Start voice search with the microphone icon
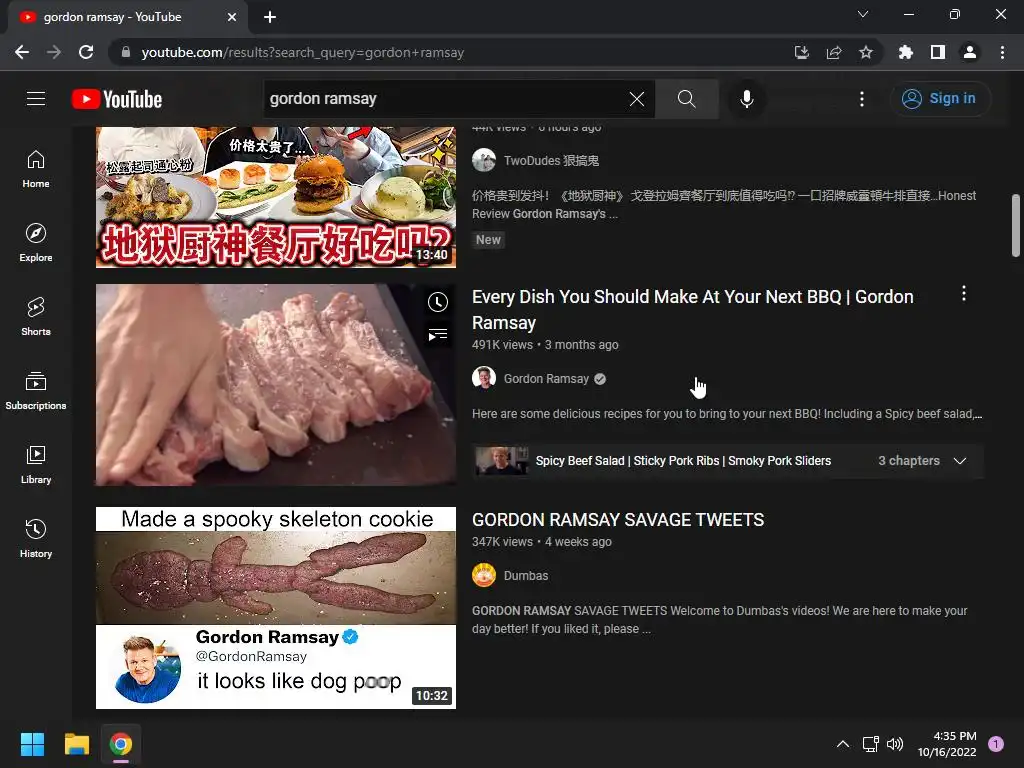 click(746, 99)
